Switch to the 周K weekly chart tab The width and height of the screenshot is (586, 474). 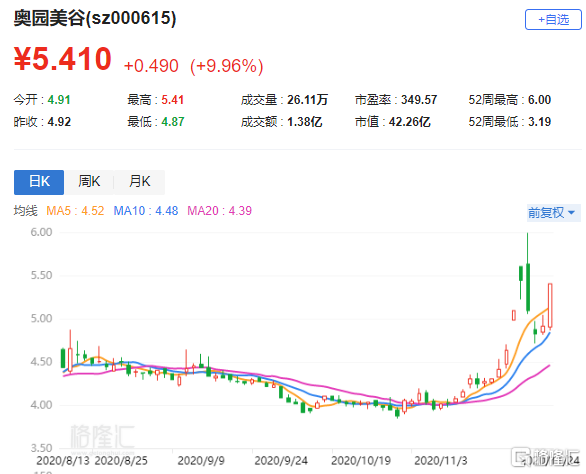(89, 182)
